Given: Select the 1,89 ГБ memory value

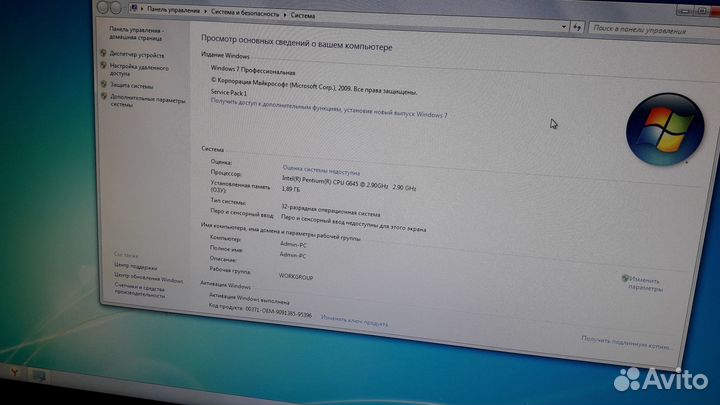Looking at the screenshot, I should pos(290,189).
